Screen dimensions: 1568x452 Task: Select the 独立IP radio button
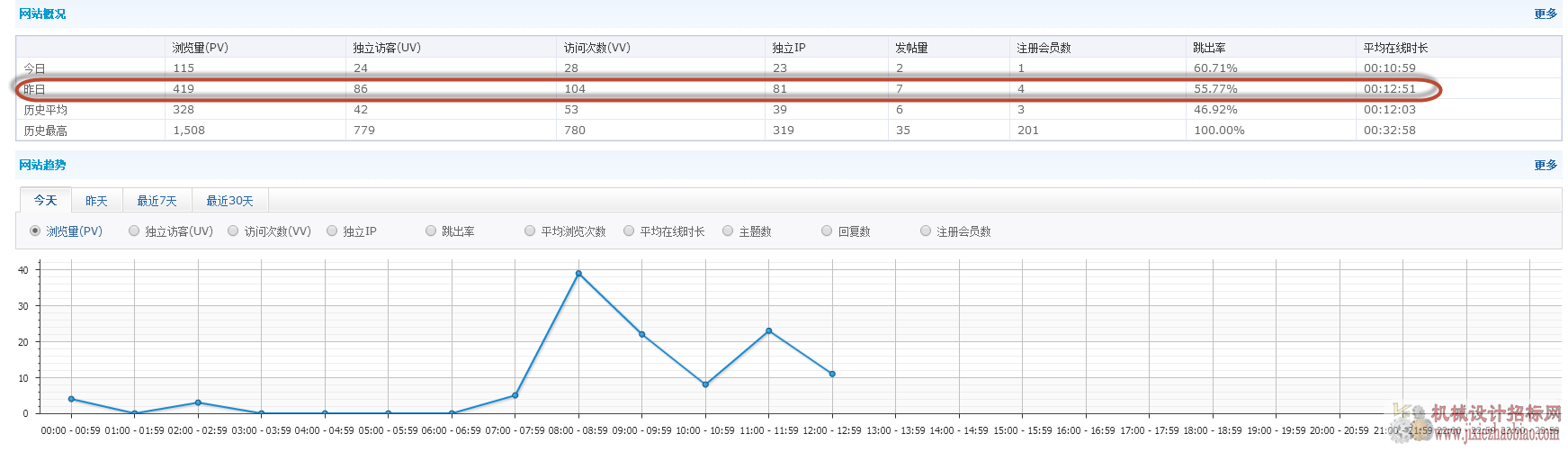[332, 231]
